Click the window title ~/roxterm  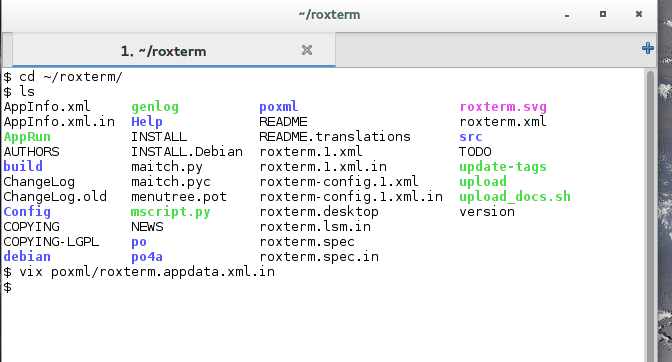[329, 15]
